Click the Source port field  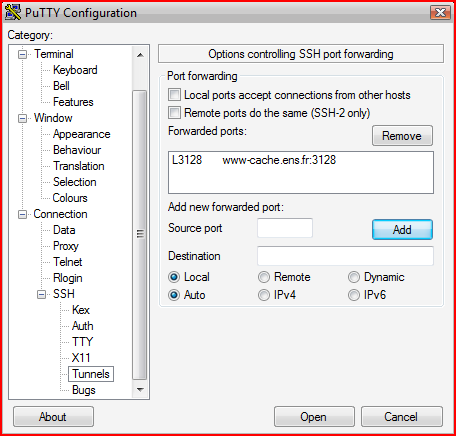[285, 228]
